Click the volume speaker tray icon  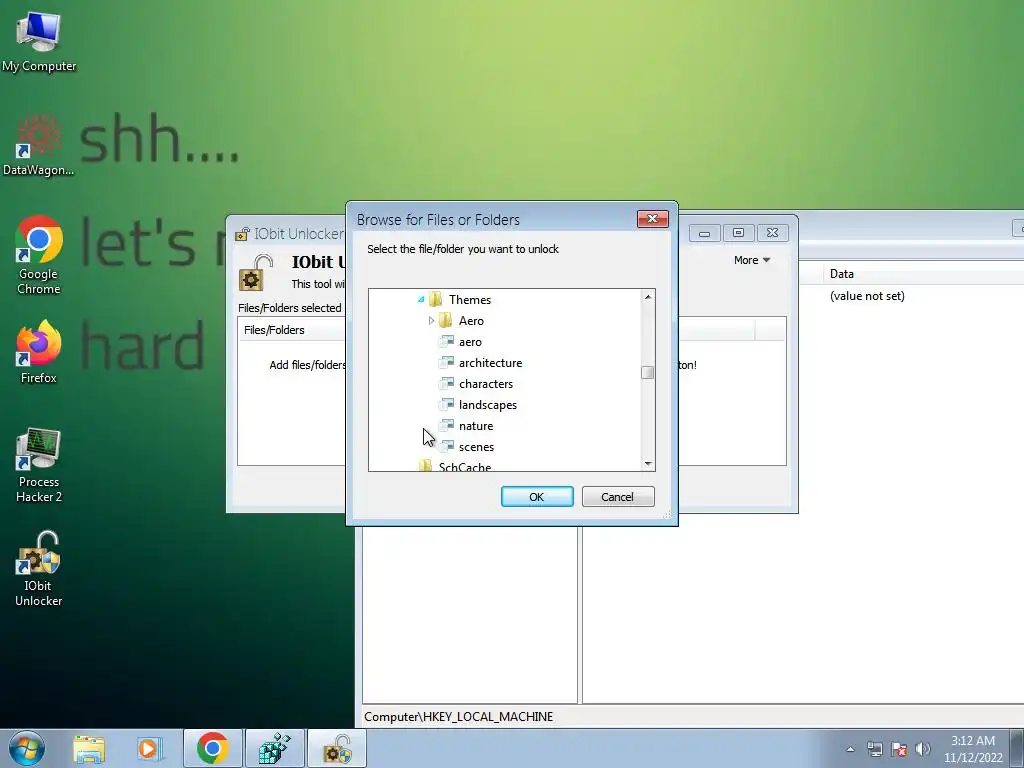pos(923,749)
